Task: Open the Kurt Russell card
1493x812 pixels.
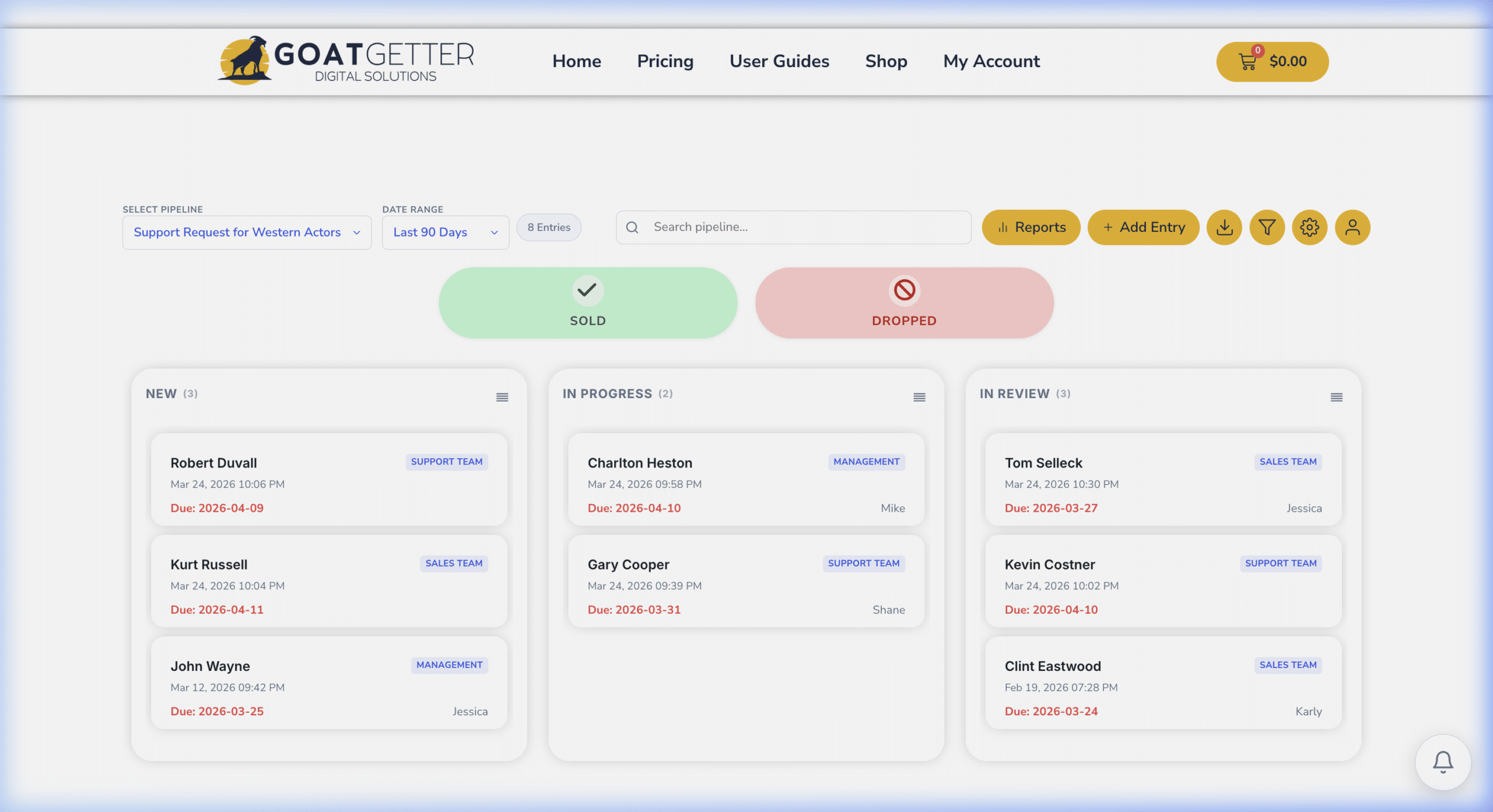Action: [x=329, y=581]
